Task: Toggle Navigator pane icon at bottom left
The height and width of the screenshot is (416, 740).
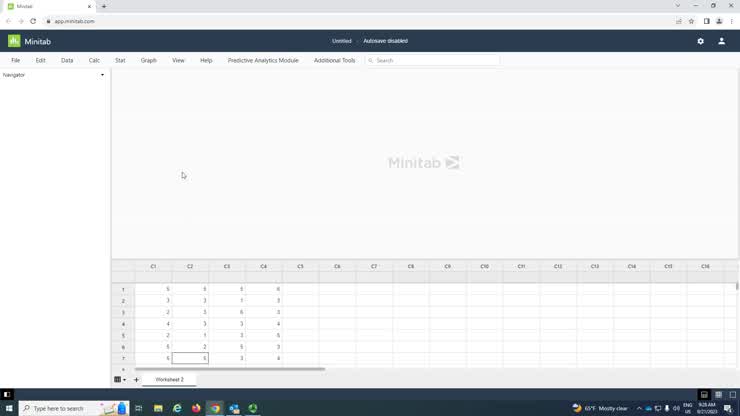Action: [x=7, y=395]
